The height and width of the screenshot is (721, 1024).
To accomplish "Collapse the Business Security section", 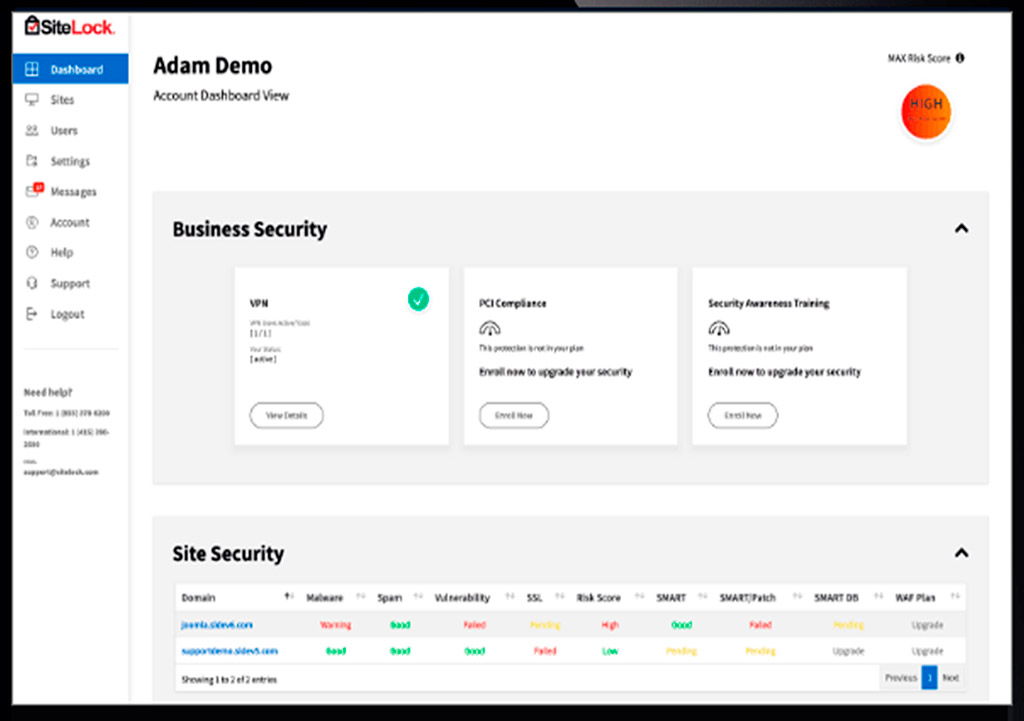I will 961,229.
